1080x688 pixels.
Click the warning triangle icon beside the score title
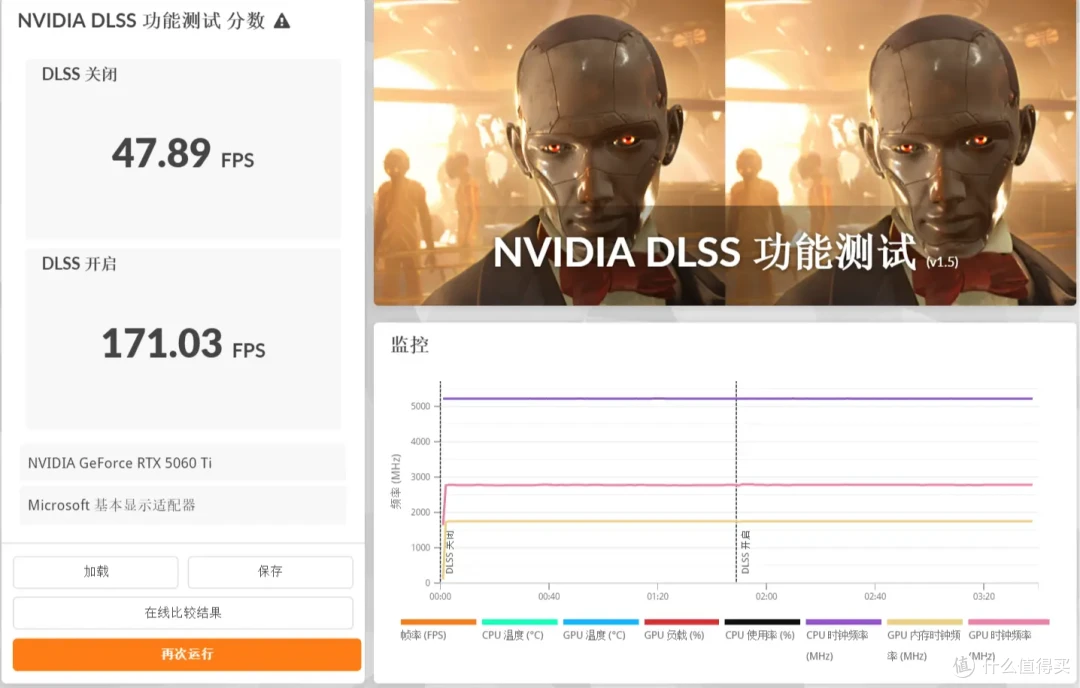(282, 21)
